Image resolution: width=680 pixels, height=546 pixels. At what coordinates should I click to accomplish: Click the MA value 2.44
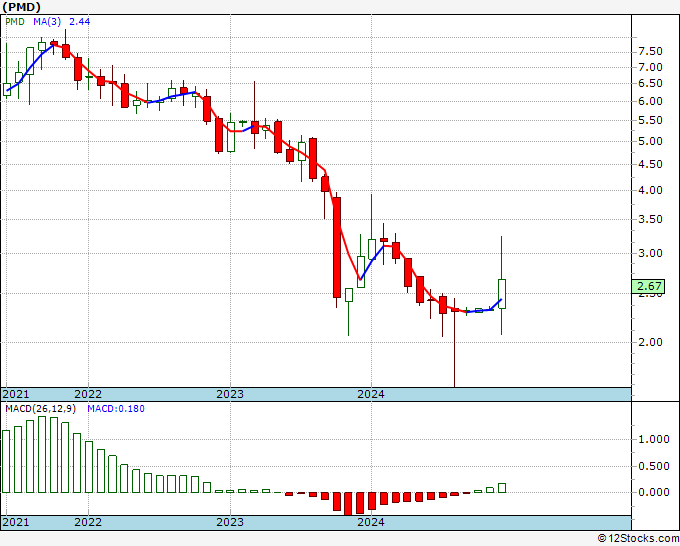pos(79,22)
